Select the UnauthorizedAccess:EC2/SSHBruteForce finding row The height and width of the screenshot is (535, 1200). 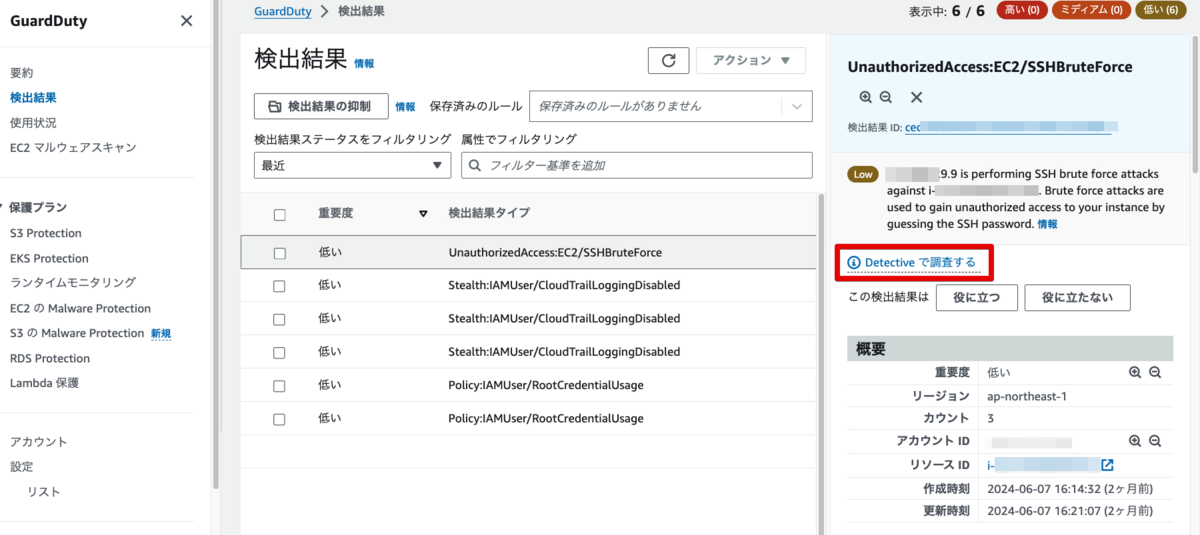(x=528, y=253)
